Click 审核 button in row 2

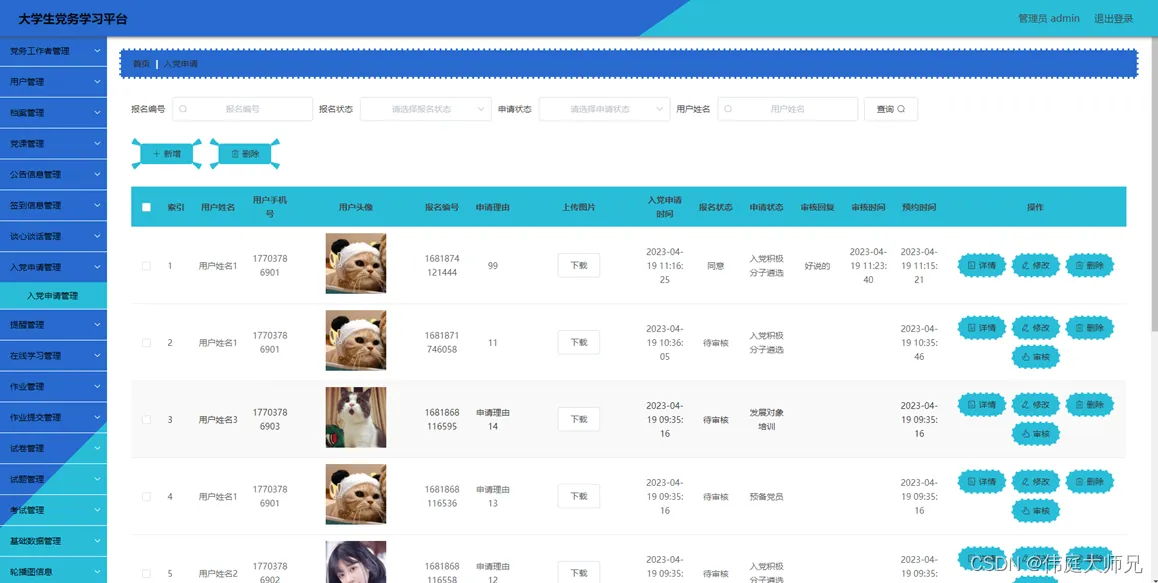(1035, 357)
